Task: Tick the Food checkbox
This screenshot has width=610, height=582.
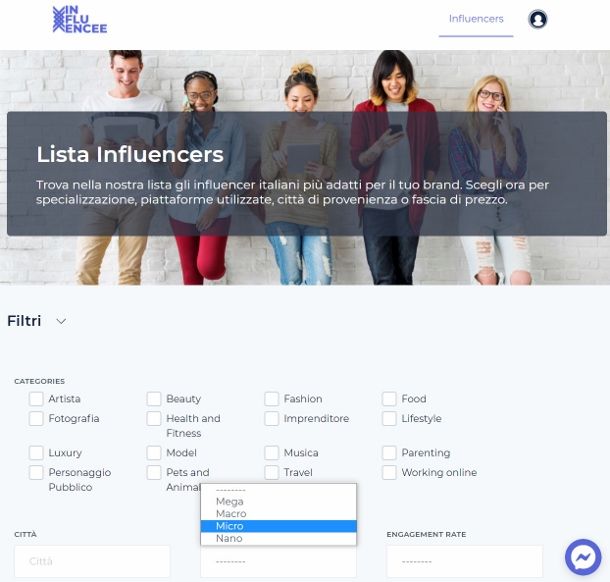Action: click(389, 399)
